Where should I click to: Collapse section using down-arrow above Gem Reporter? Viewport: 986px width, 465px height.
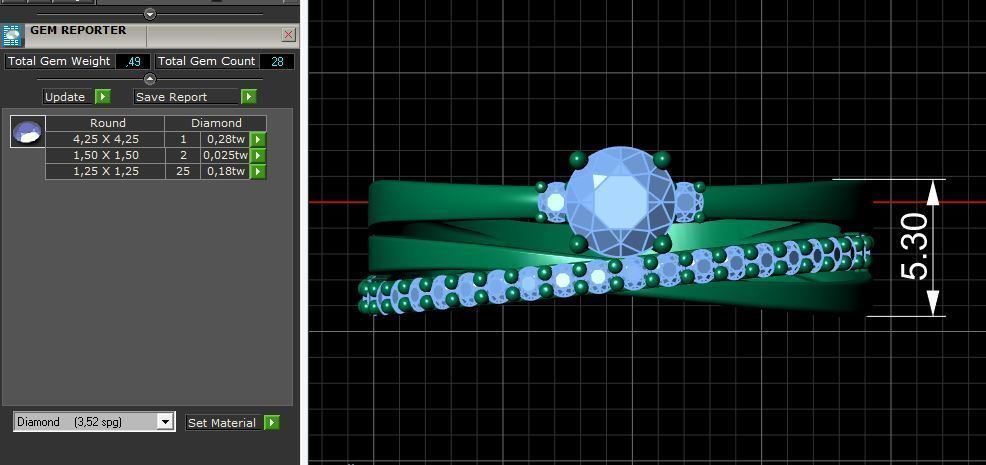click(x=150, y=14)
